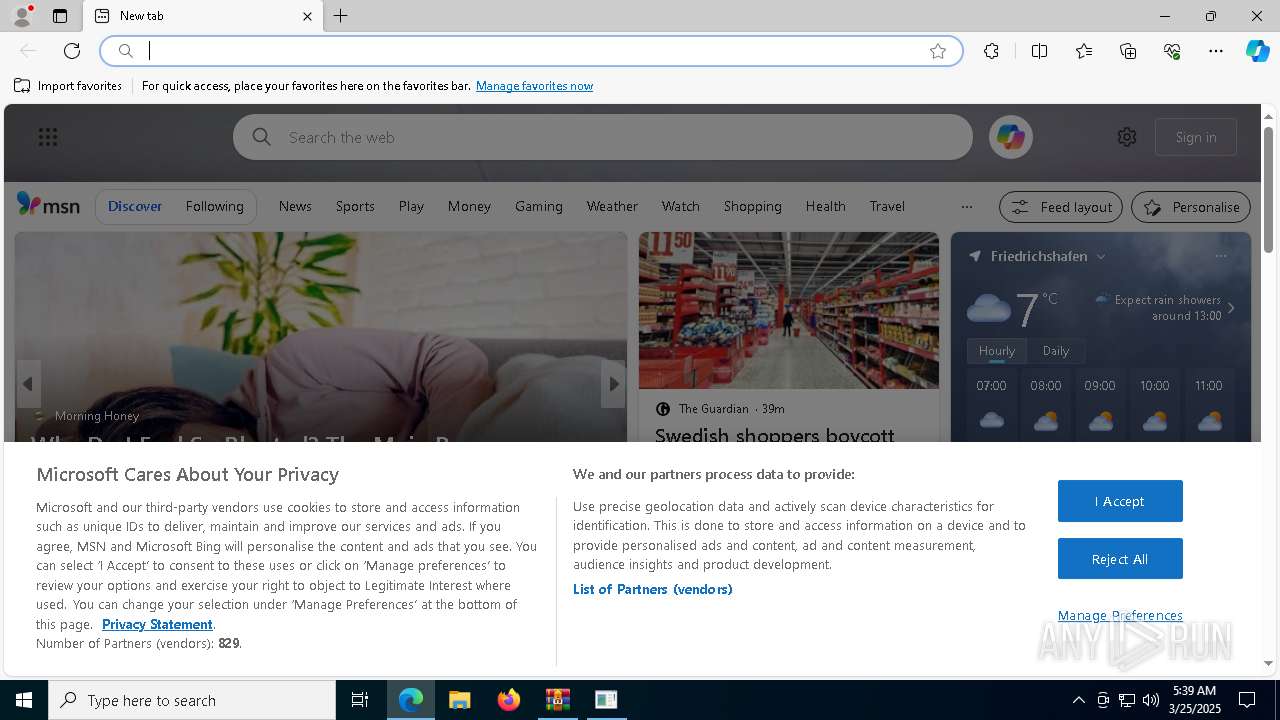Select the Following tab
The width and height of the screenshot is (1280, 720).
click(214, 206)
